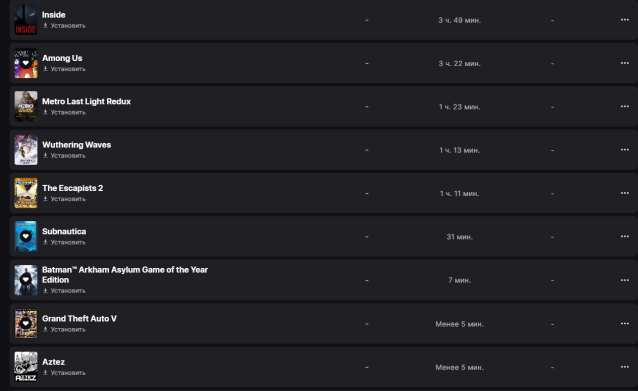The width and height of the screenshot is (638, 391).
Task: Open the Aztez game cover thumbnail
Action: click(26, 367)
